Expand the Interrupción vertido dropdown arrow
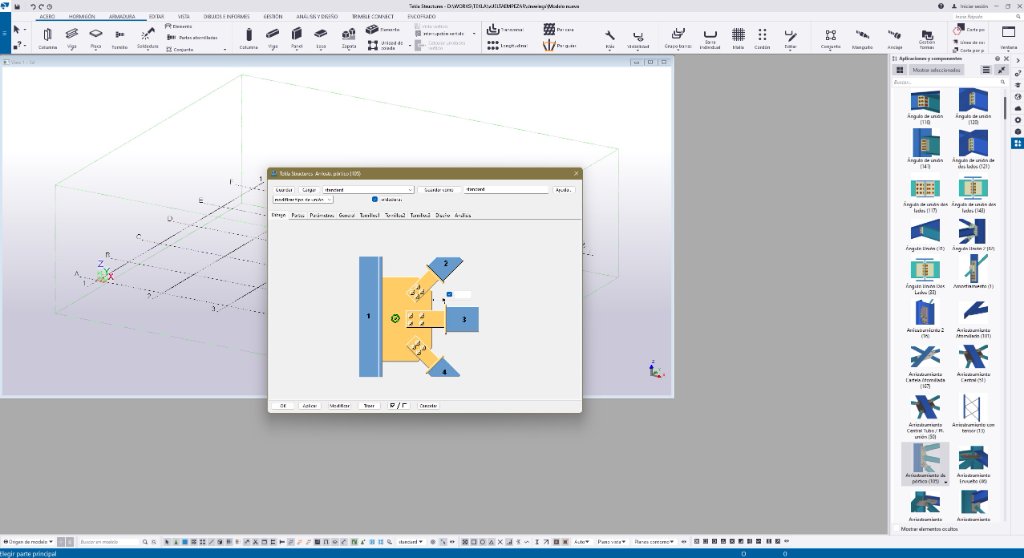 click(x=474, y=34)
